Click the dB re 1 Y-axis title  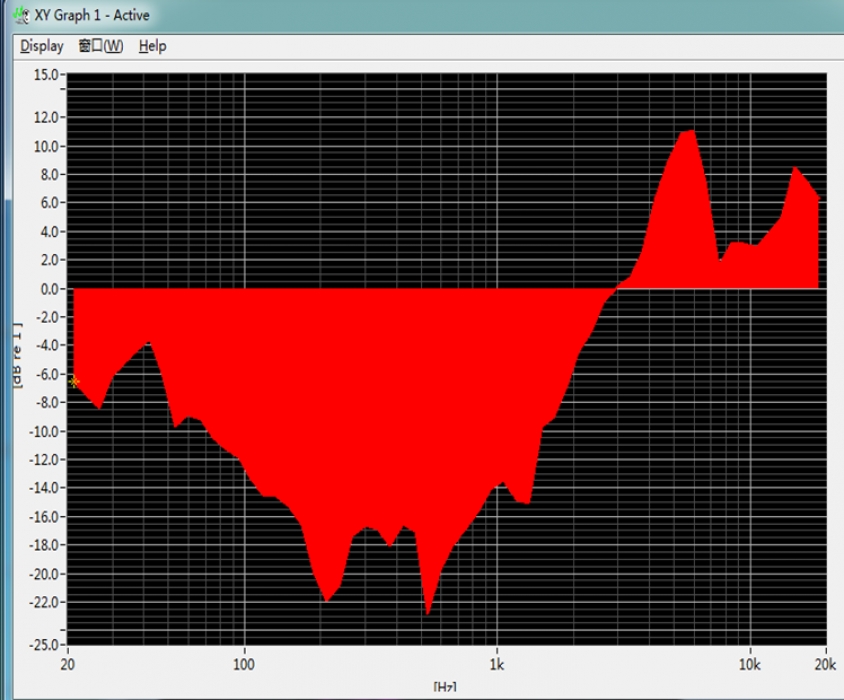pos(17,357)
